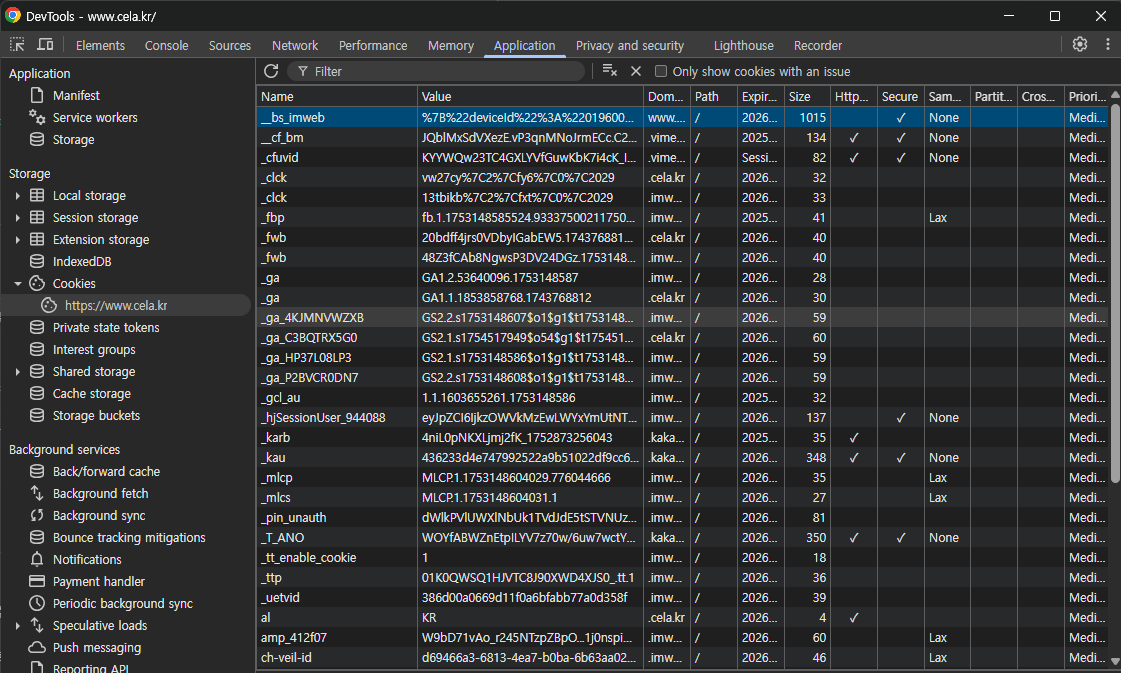Open DevTools settings gear

point(1080,45)
